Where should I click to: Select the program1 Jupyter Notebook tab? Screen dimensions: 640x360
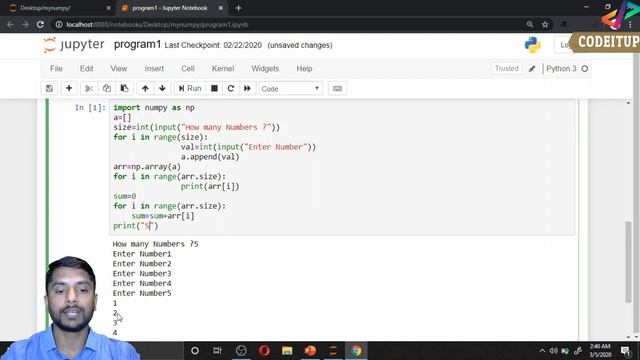click(x=169, y=8)
